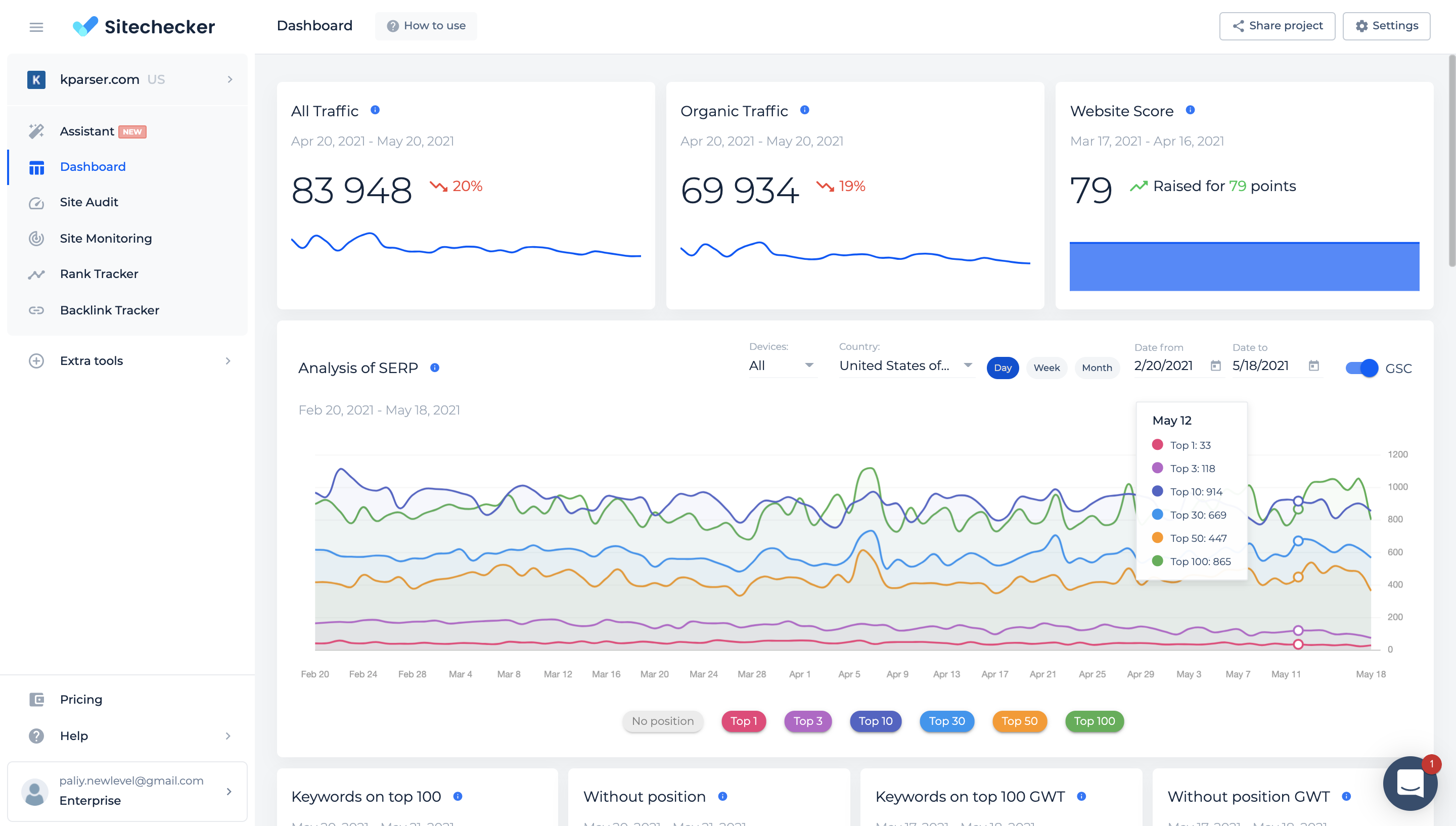Click the Help question mark icon
The width and height of the screenshot is (1456, 826).
(36, 736)
